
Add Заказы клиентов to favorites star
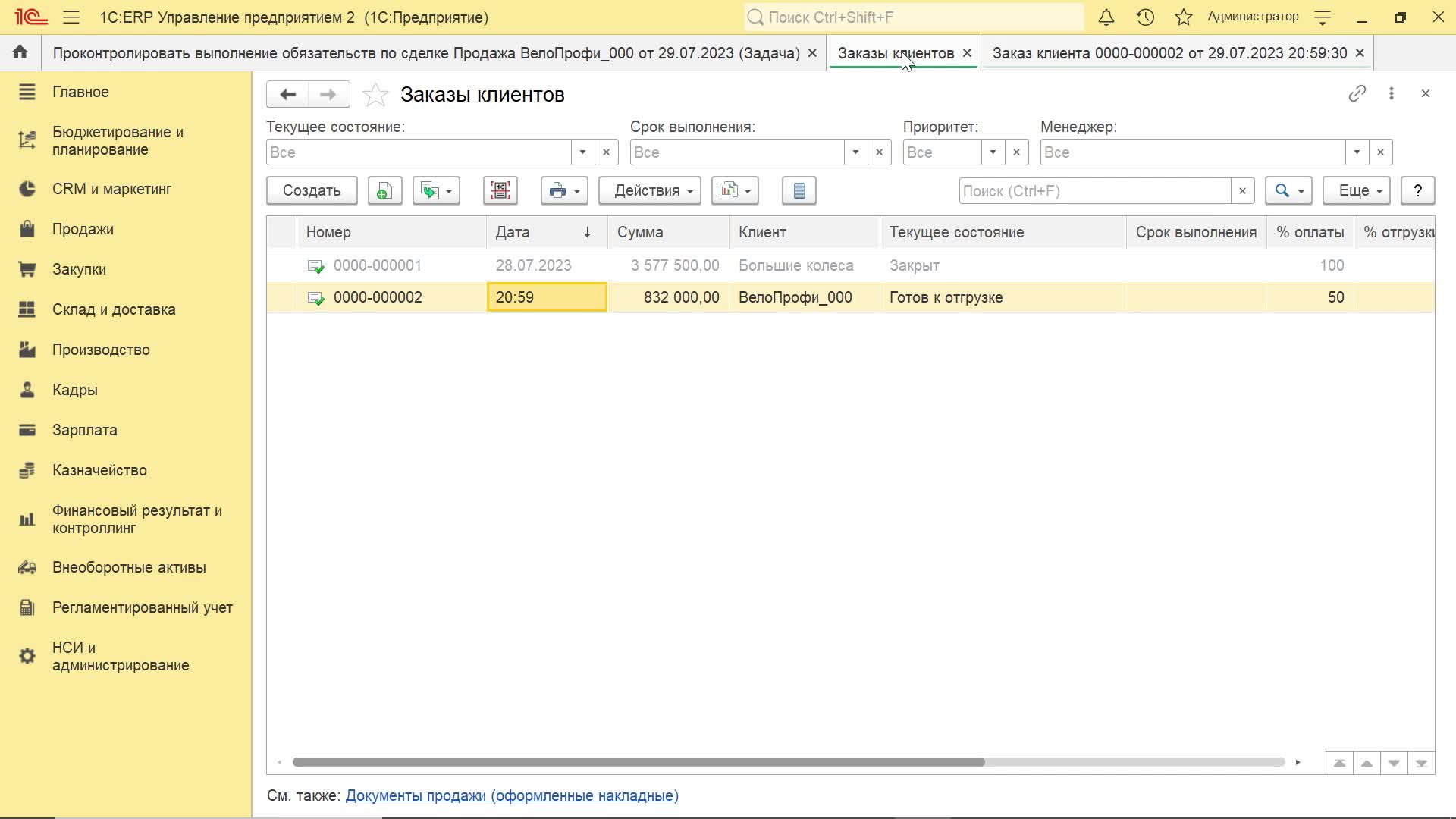tap(375, 95)
